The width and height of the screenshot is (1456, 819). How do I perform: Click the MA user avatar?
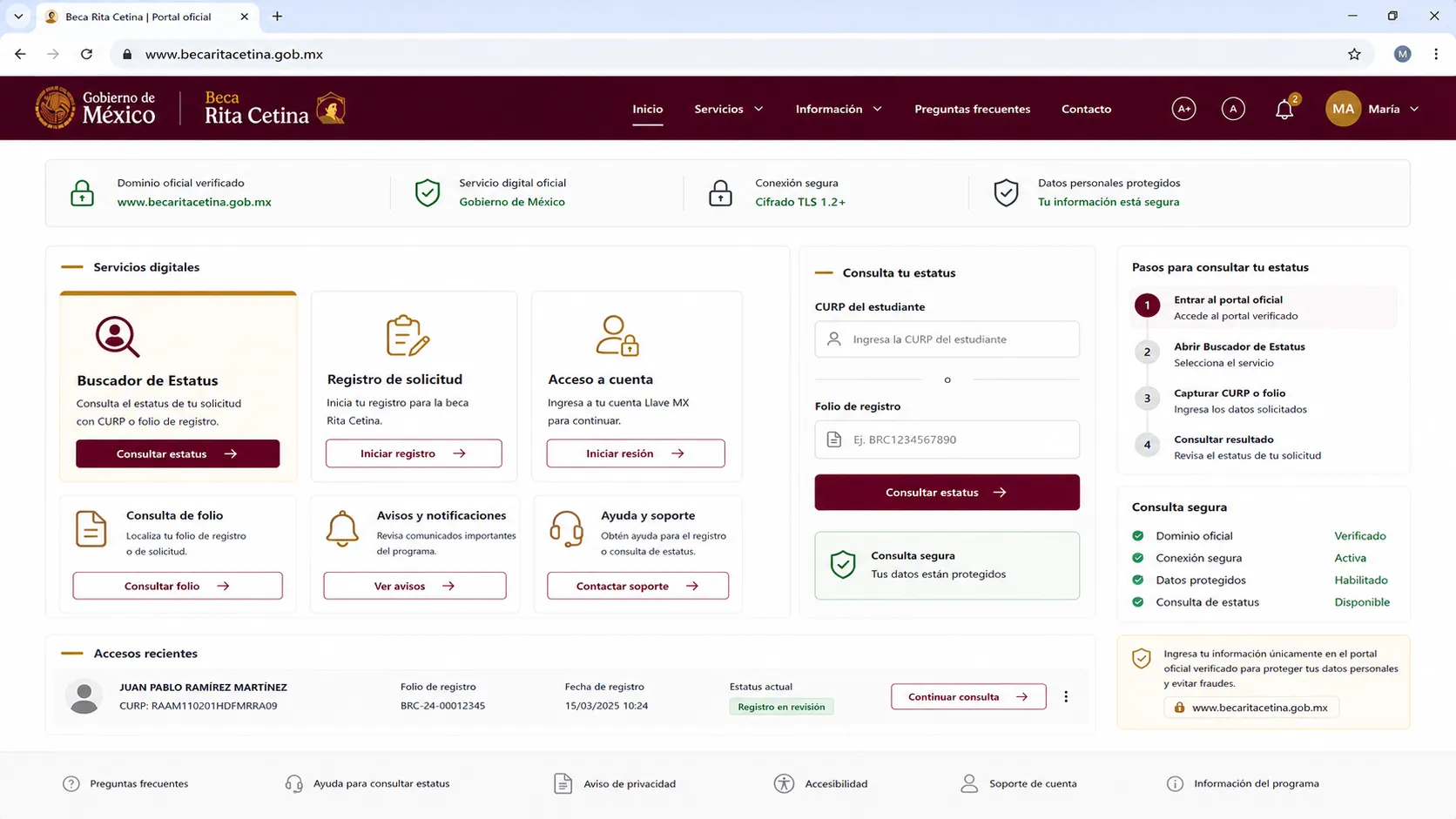(x=1343, y=109)
